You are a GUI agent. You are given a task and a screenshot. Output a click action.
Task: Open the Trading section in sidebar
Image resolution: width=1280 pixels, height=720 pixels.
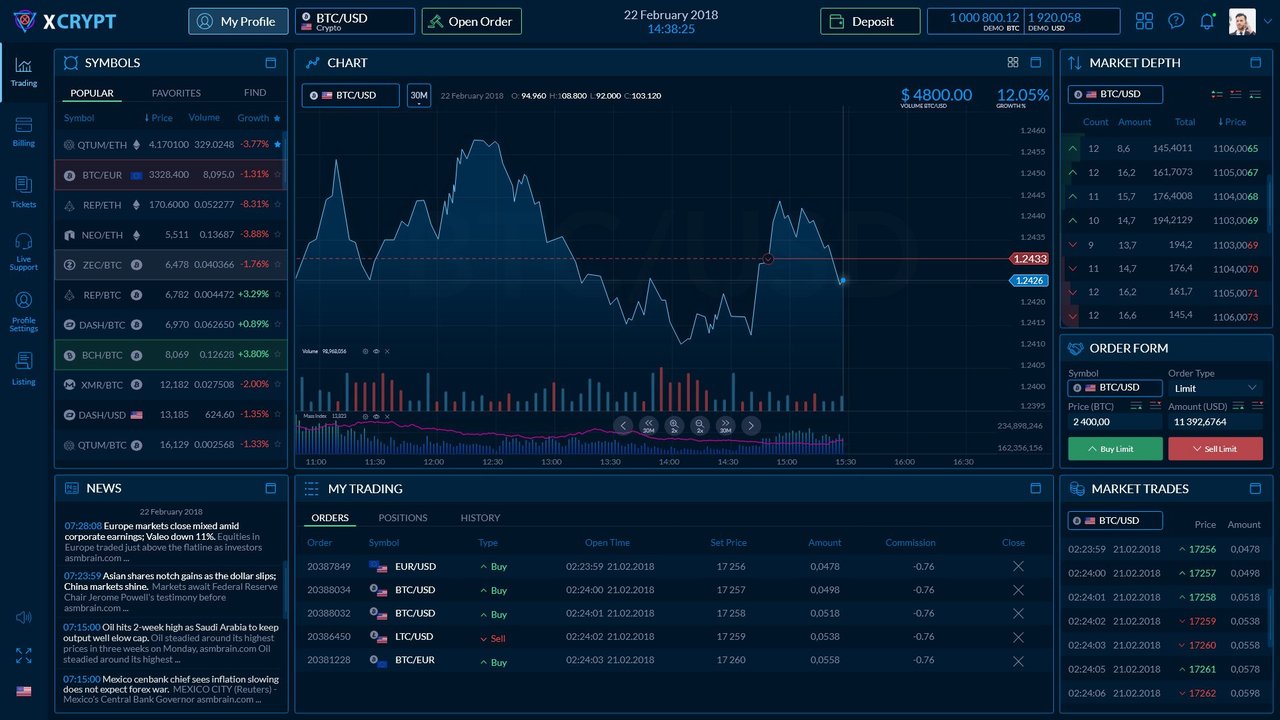(x=23, y=71)
